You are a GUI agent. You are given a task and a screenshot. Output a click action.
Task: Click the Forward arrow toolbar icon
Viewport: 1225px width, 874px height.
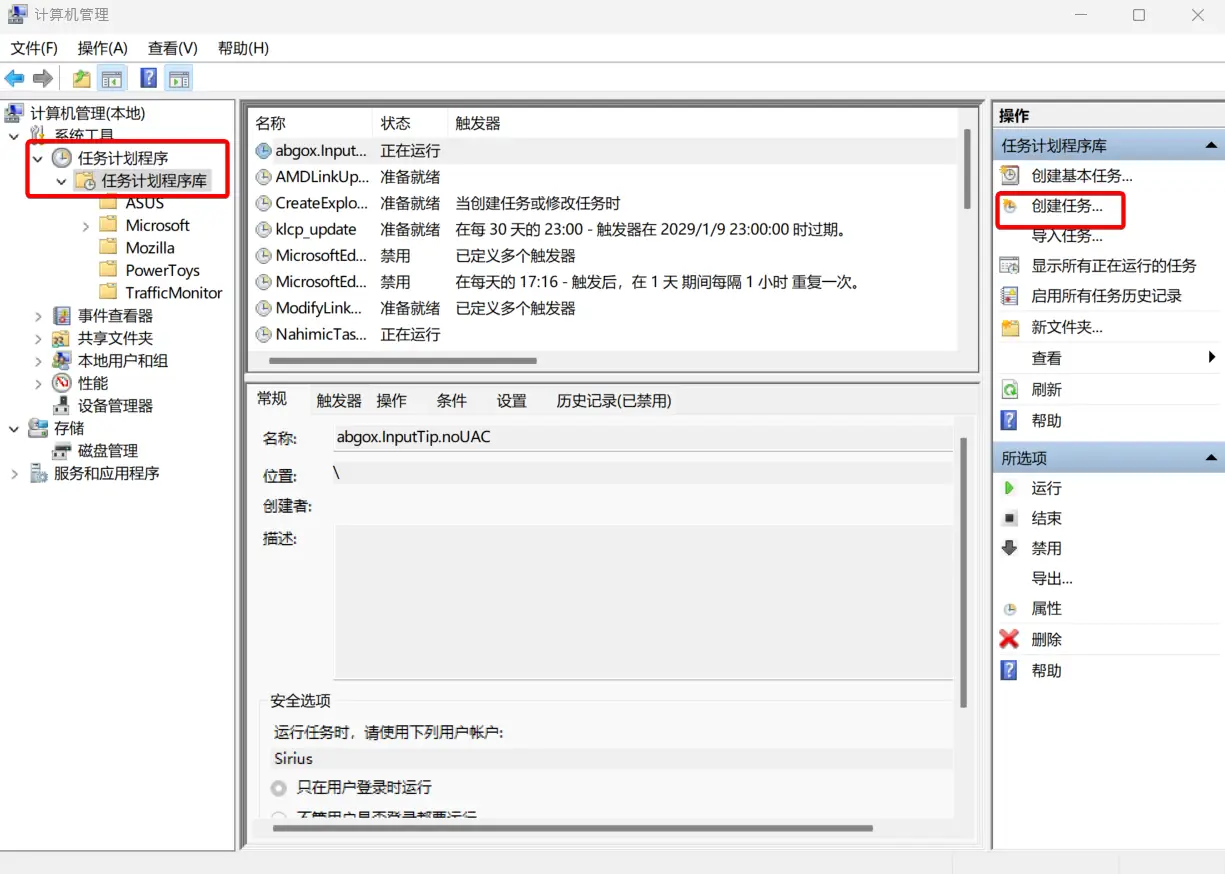pos(42,78)
